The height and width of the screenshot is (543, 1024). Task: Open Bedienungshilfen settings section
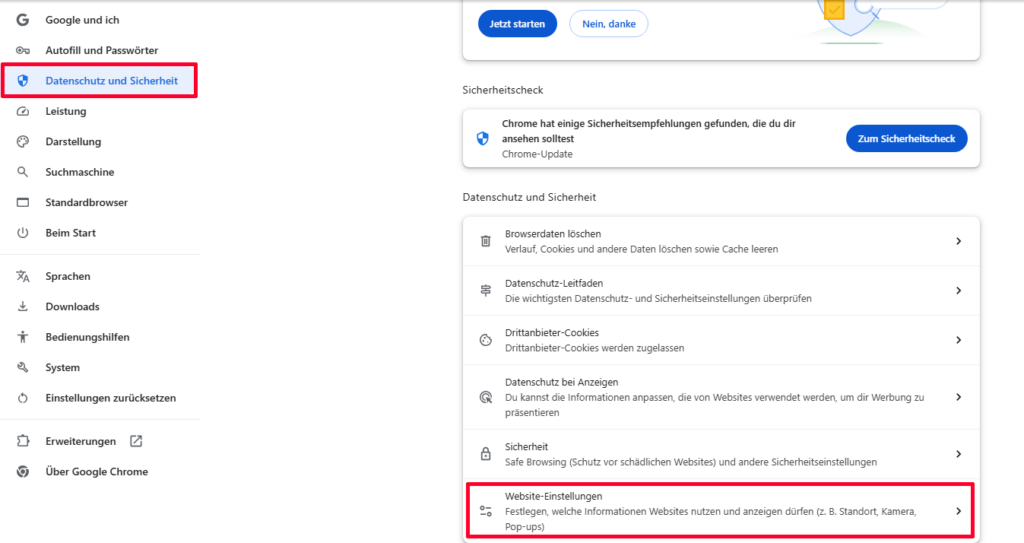(x=87, y=337)
